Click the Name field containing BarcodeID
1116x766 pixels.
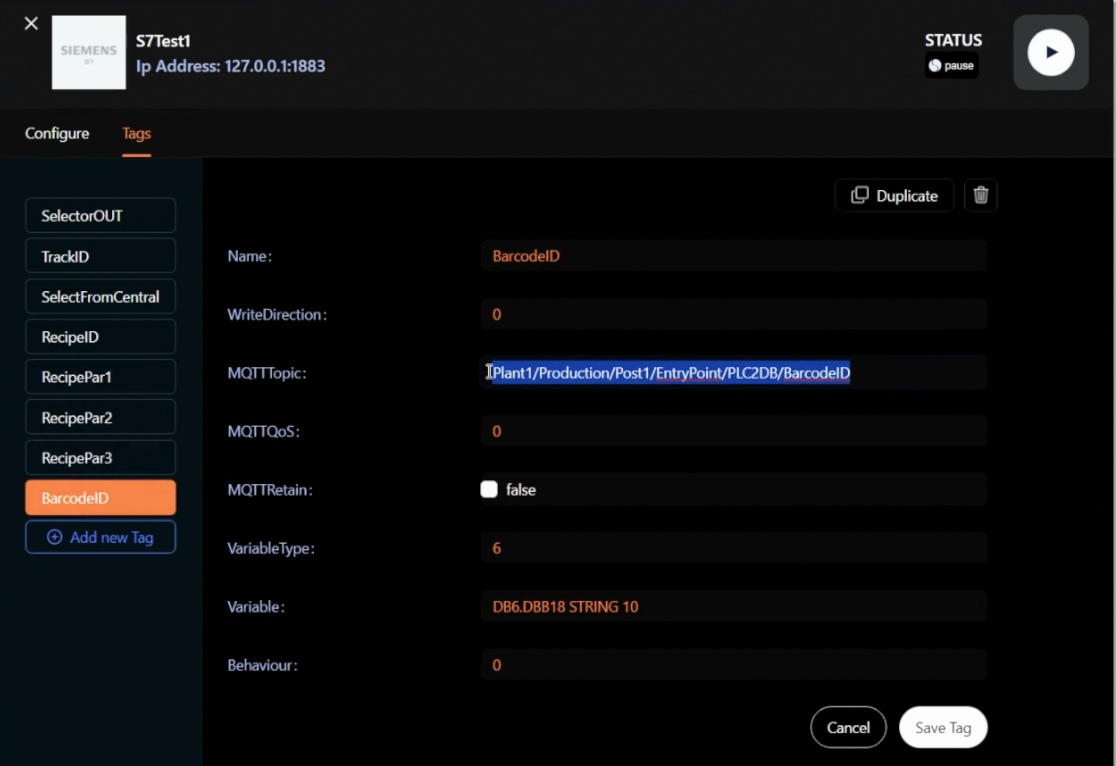pyautogui.click(x=733, y=256)
